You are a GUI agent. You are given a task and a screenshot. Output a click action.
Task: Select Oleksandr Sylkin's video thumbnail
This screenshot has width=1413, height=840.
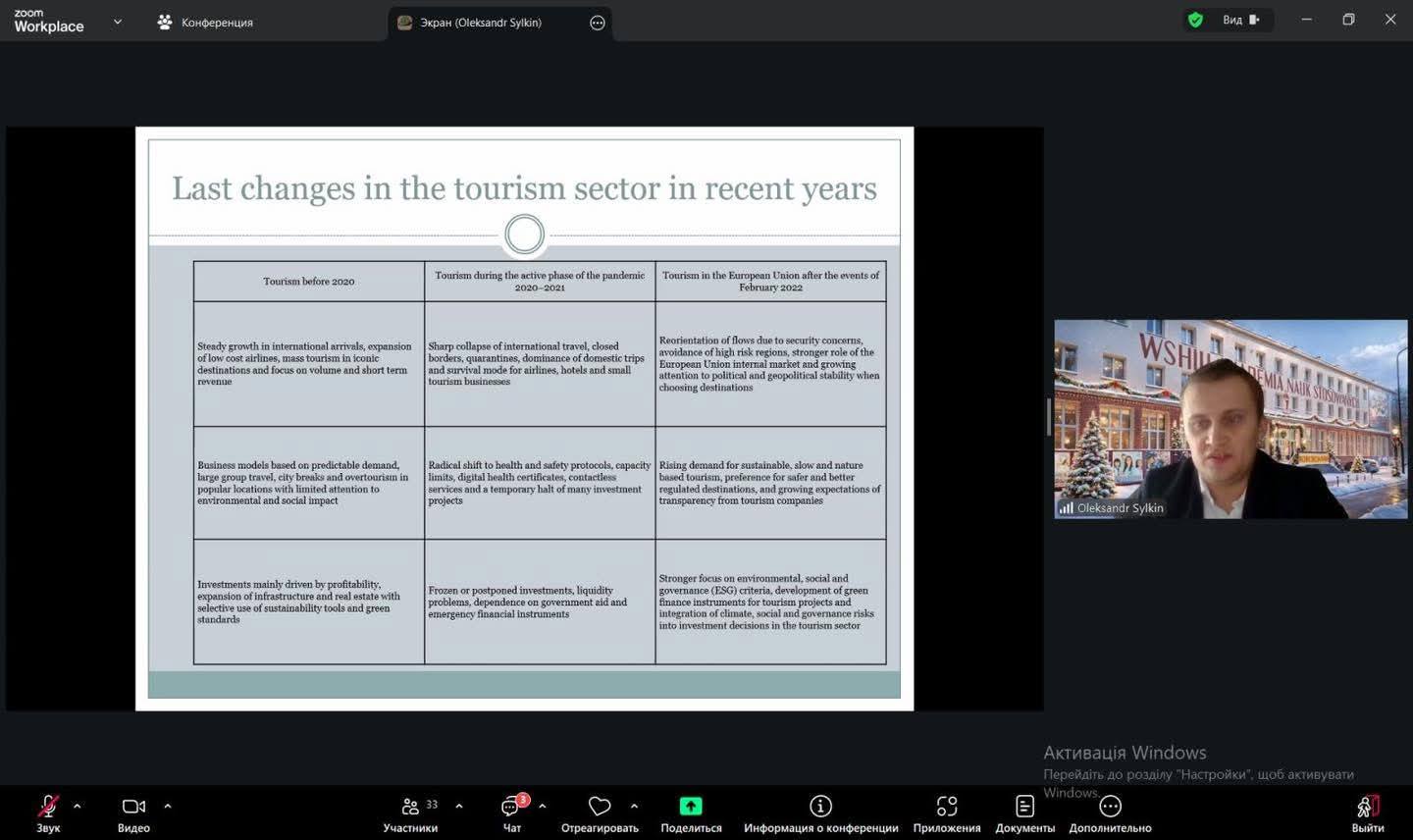[x=1230, y=419]
